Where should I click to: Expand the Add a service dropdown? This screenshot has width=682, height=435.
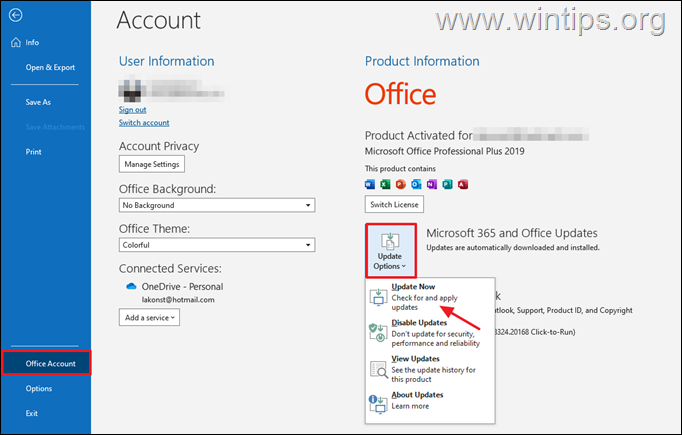coord(149,318)
